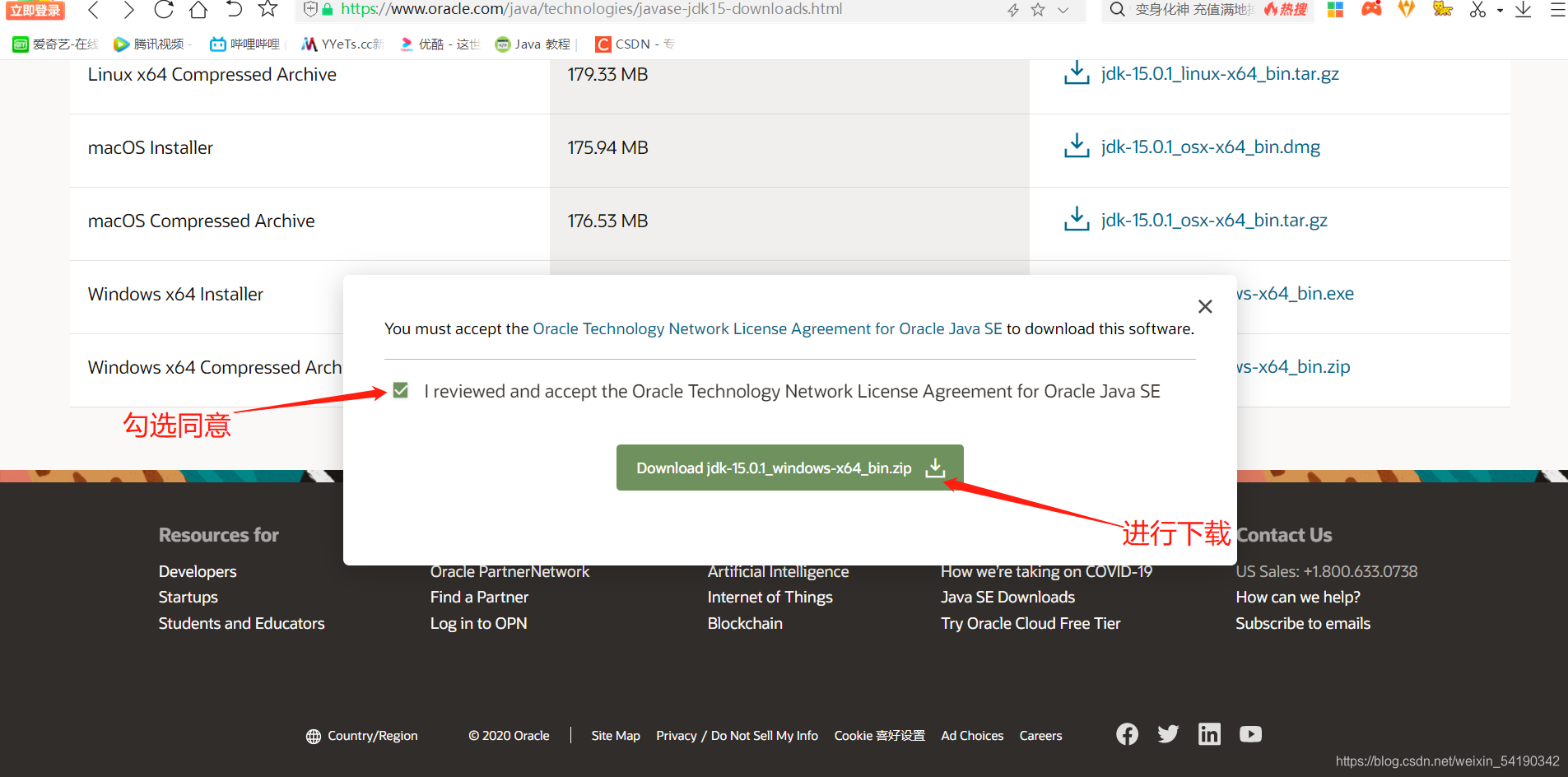The height and width of the screenshot is (777, 1568).
Task: Click the partially hidden windows bin.zip link
Action: click(1294, 366)
